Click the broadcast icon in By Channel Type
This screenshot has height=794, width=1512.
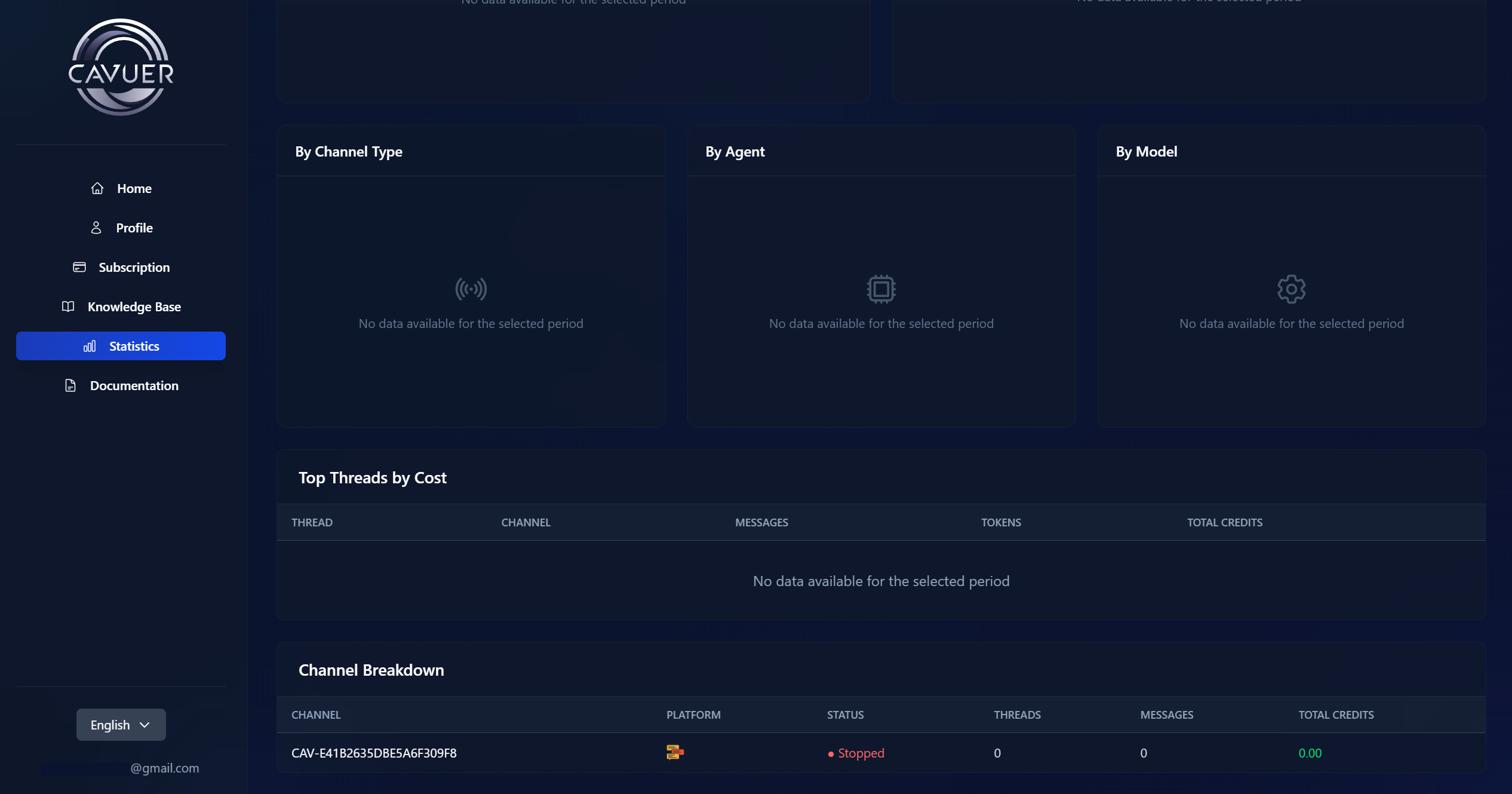click(x=471, y=289)
